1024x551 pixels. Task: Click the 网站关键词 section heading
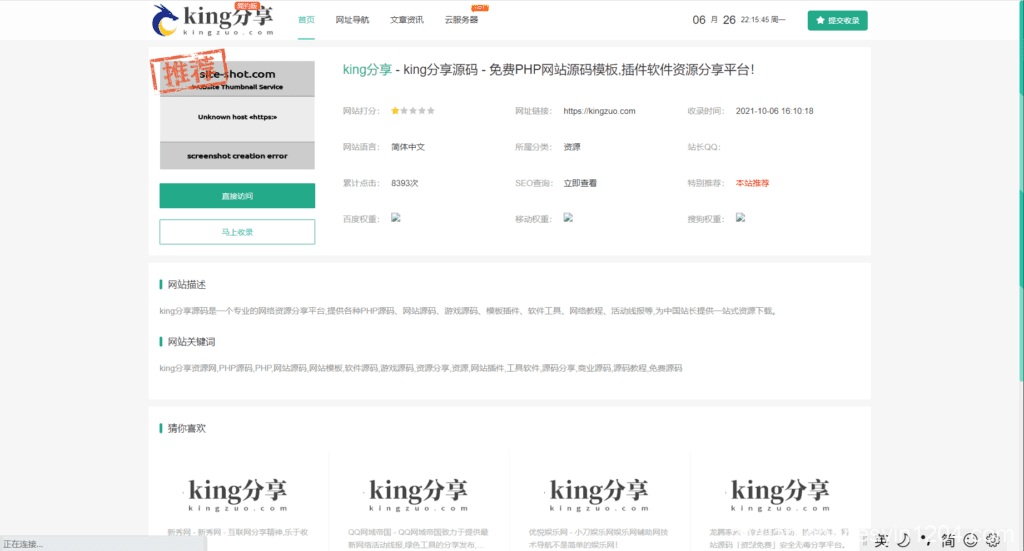coord(191,341)
